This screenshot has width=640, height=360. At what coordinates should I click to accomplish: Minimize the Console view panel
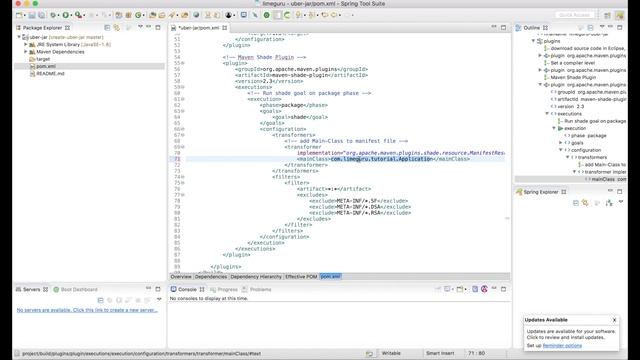click(494, 289)
